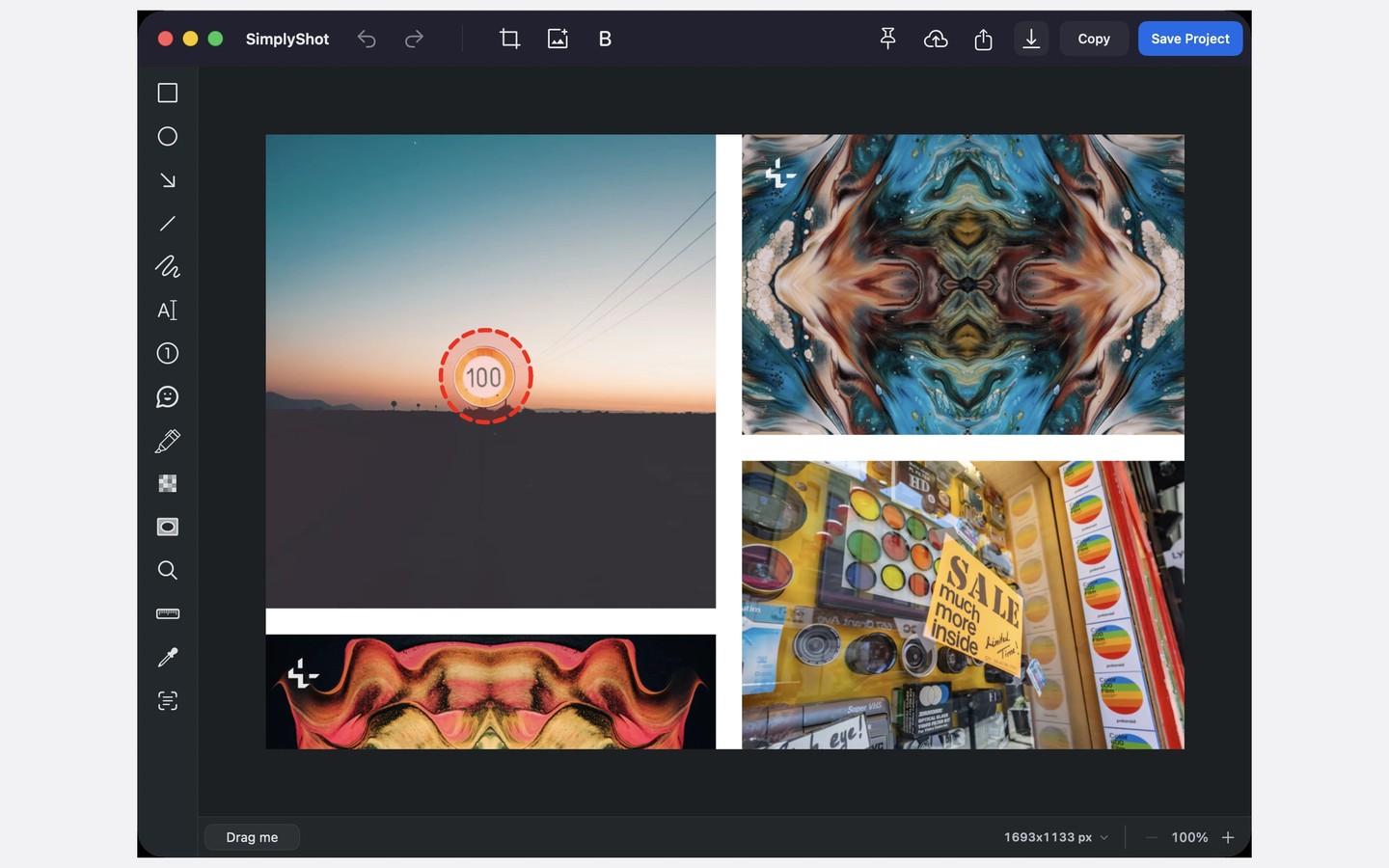1389x868 pixels.
Task: Upload the screenshot to cloud
Action: 936,39
